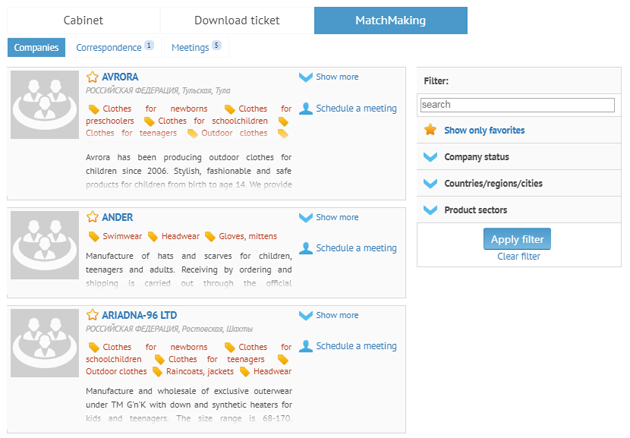Show more details for AVRORA
Image resolution: width=630 pixels, height=438 pixels.
pos(328,77)
